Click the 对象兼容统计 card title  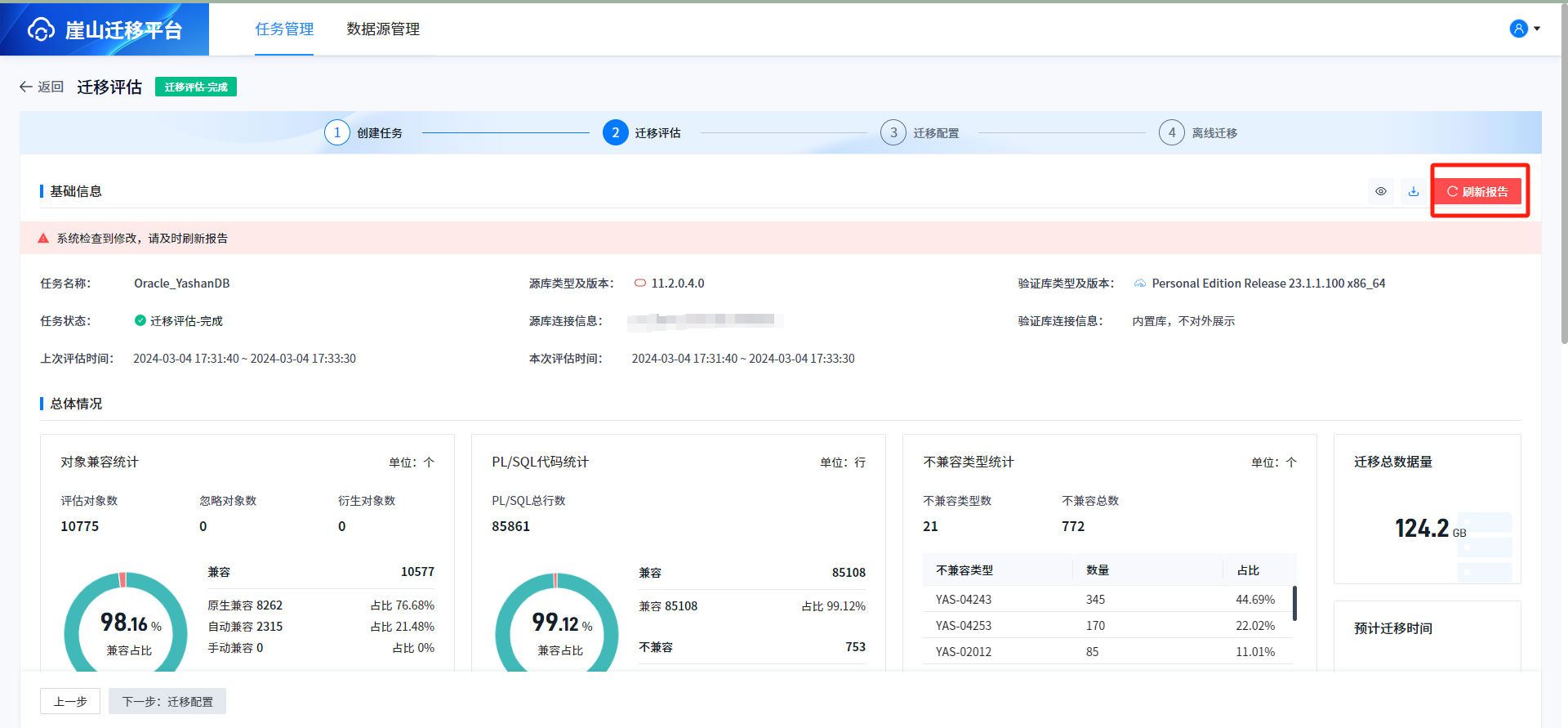[100, 462]
